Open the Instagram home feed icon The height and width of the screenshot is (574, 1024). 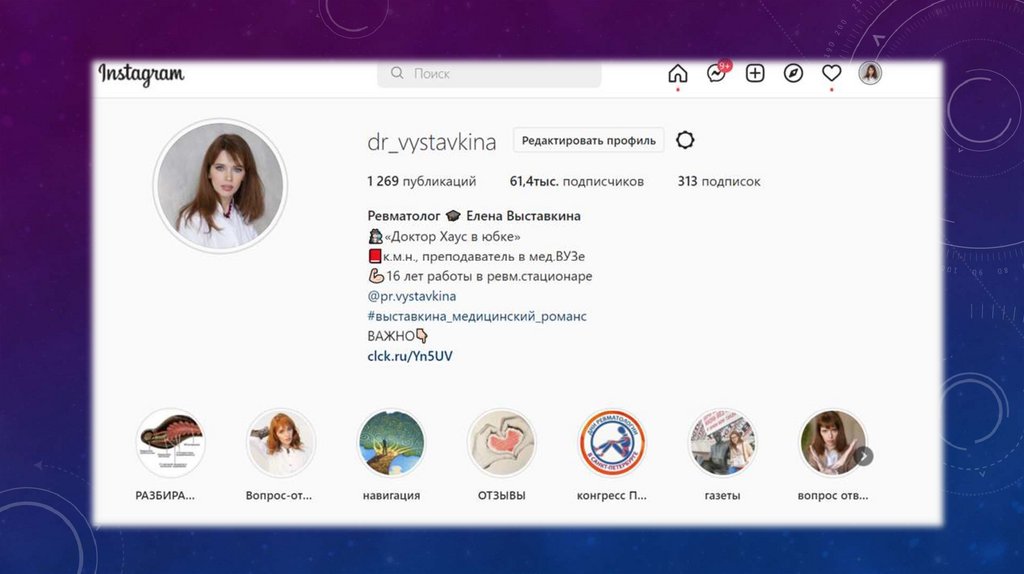tap(678, 73)
